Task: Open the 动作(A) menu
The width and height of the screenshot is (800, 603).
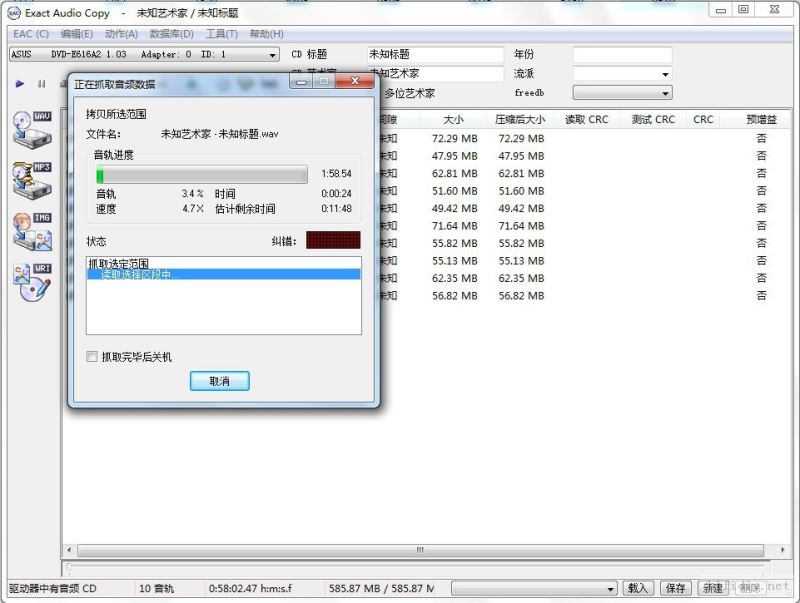Action: [121, 34]
